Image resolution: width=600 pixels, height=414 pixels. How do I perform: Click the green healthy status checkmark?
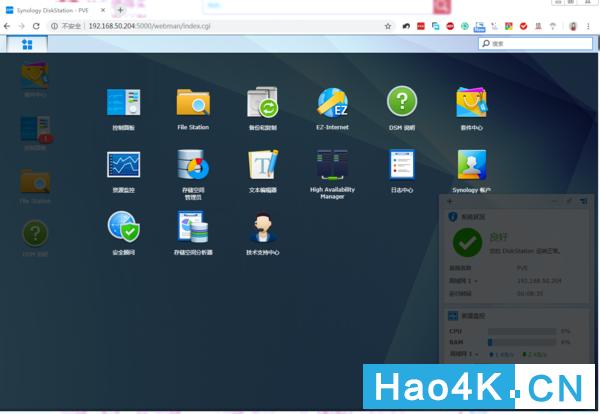(467, 243)
